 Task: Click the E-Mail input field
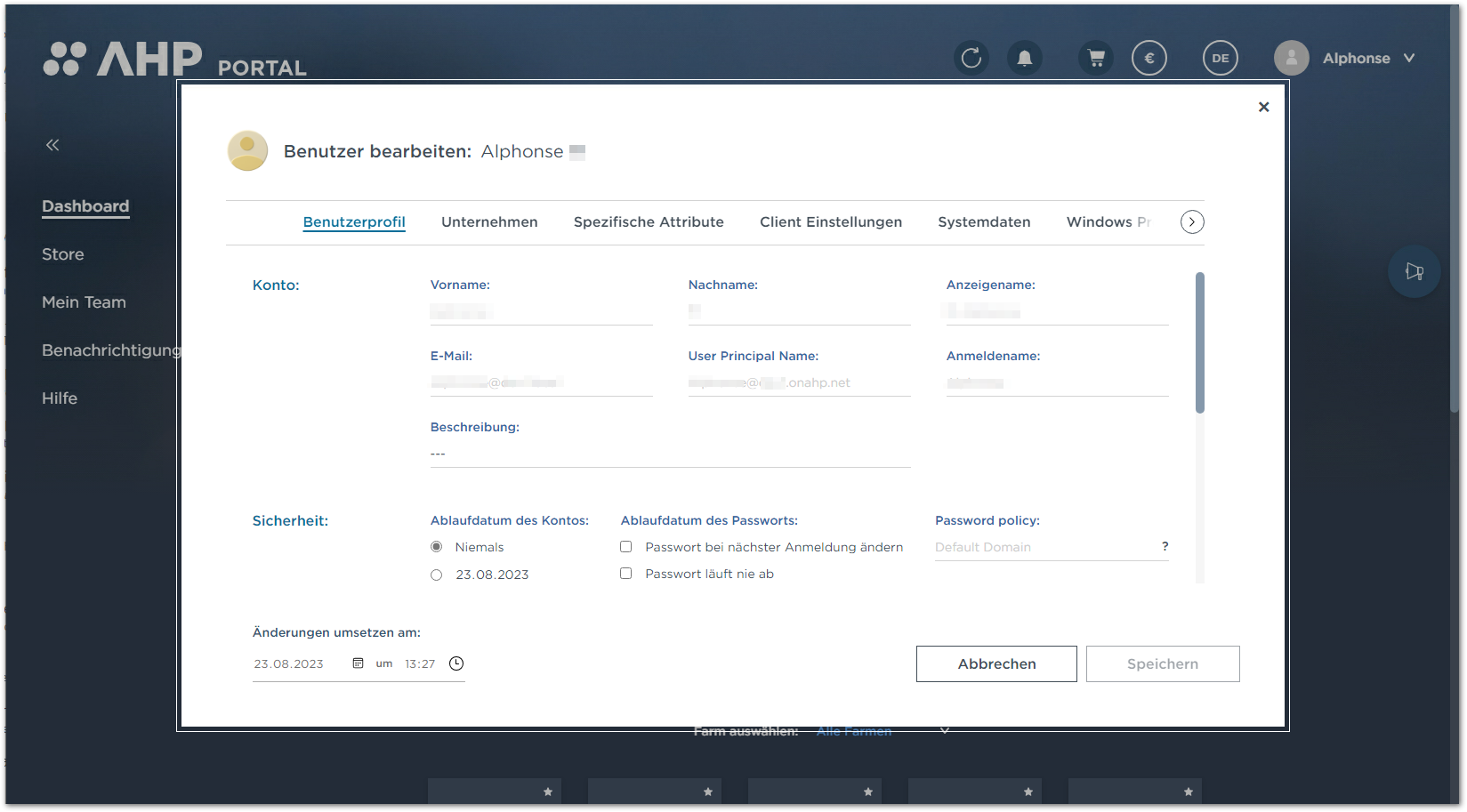(542, 382)
